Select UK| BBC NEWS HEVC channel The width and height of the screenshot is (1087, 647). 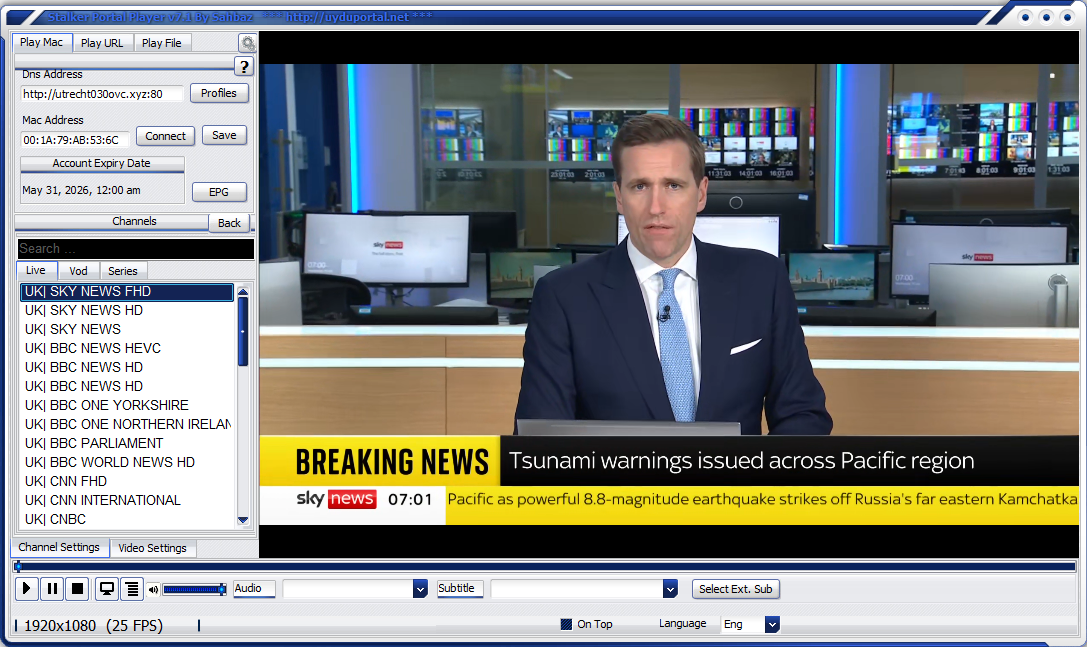pos(127,348)
